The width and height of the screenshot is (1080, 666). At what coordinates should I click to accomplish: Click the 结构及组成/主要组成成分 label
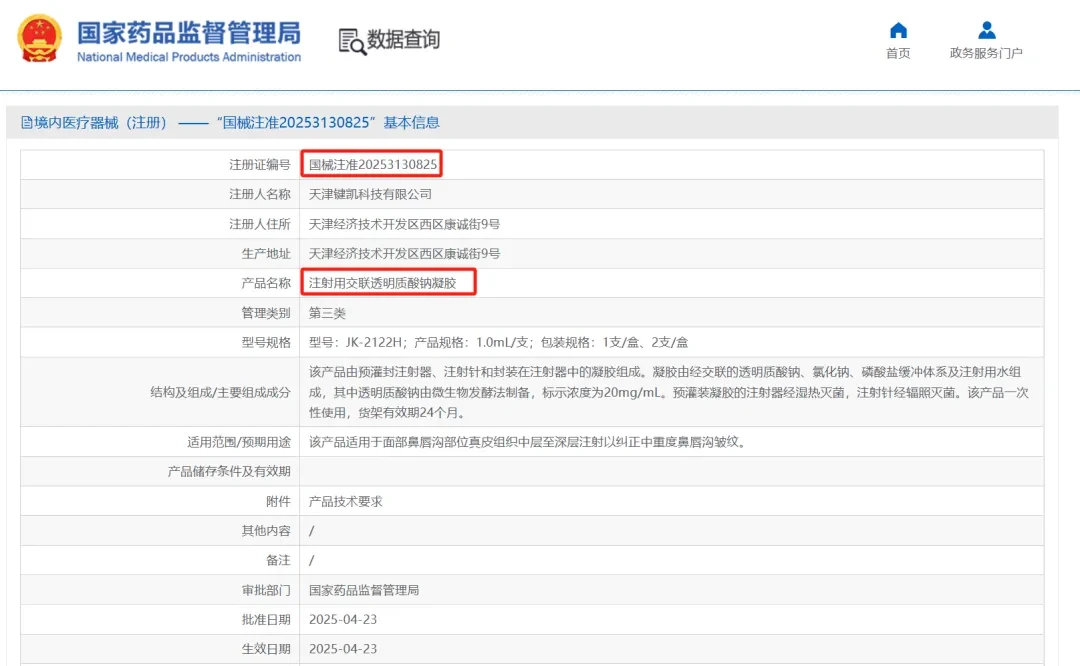click(x=220, y=392)
